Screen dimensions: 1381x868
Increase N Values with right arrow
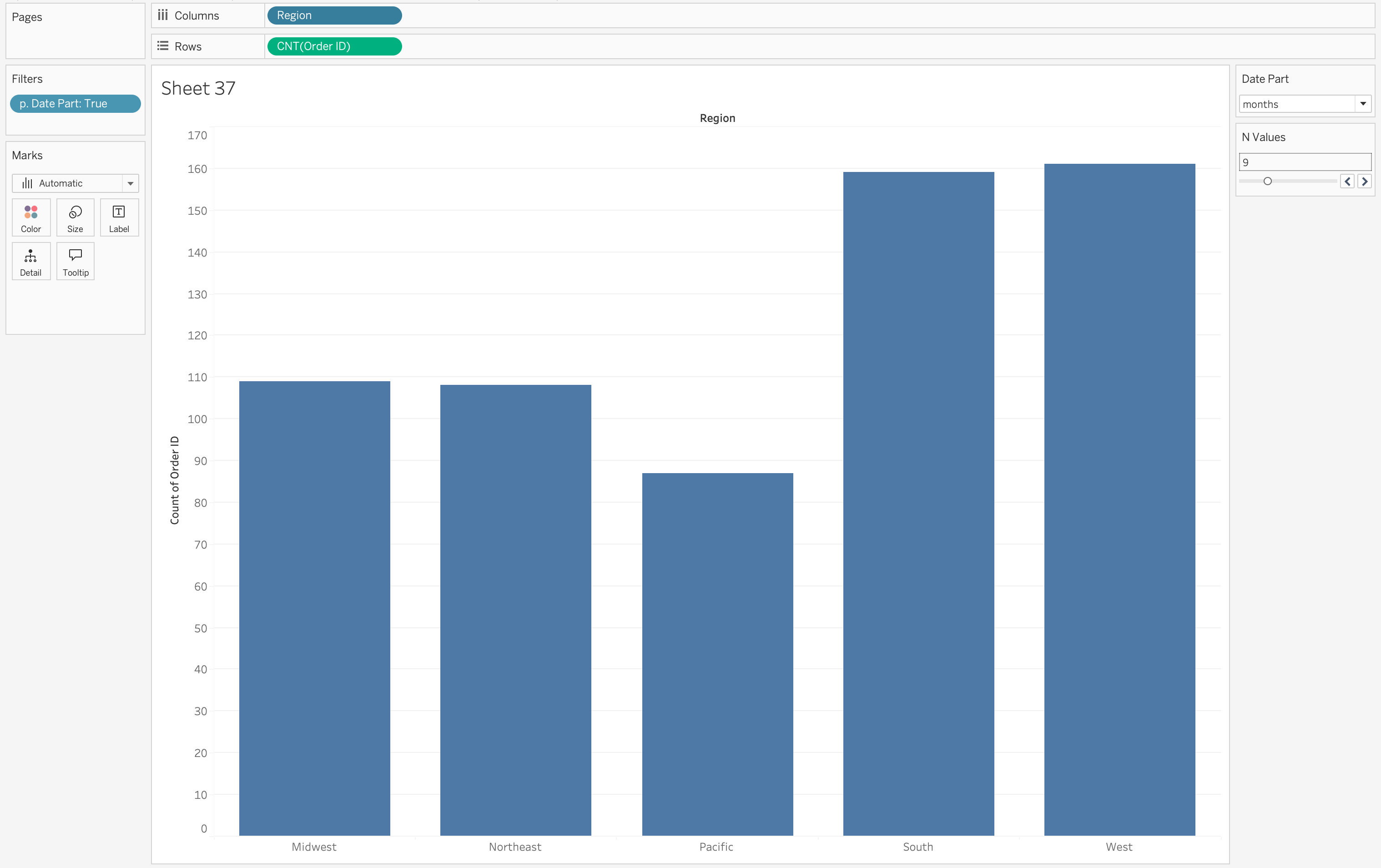coord(1364,181)
